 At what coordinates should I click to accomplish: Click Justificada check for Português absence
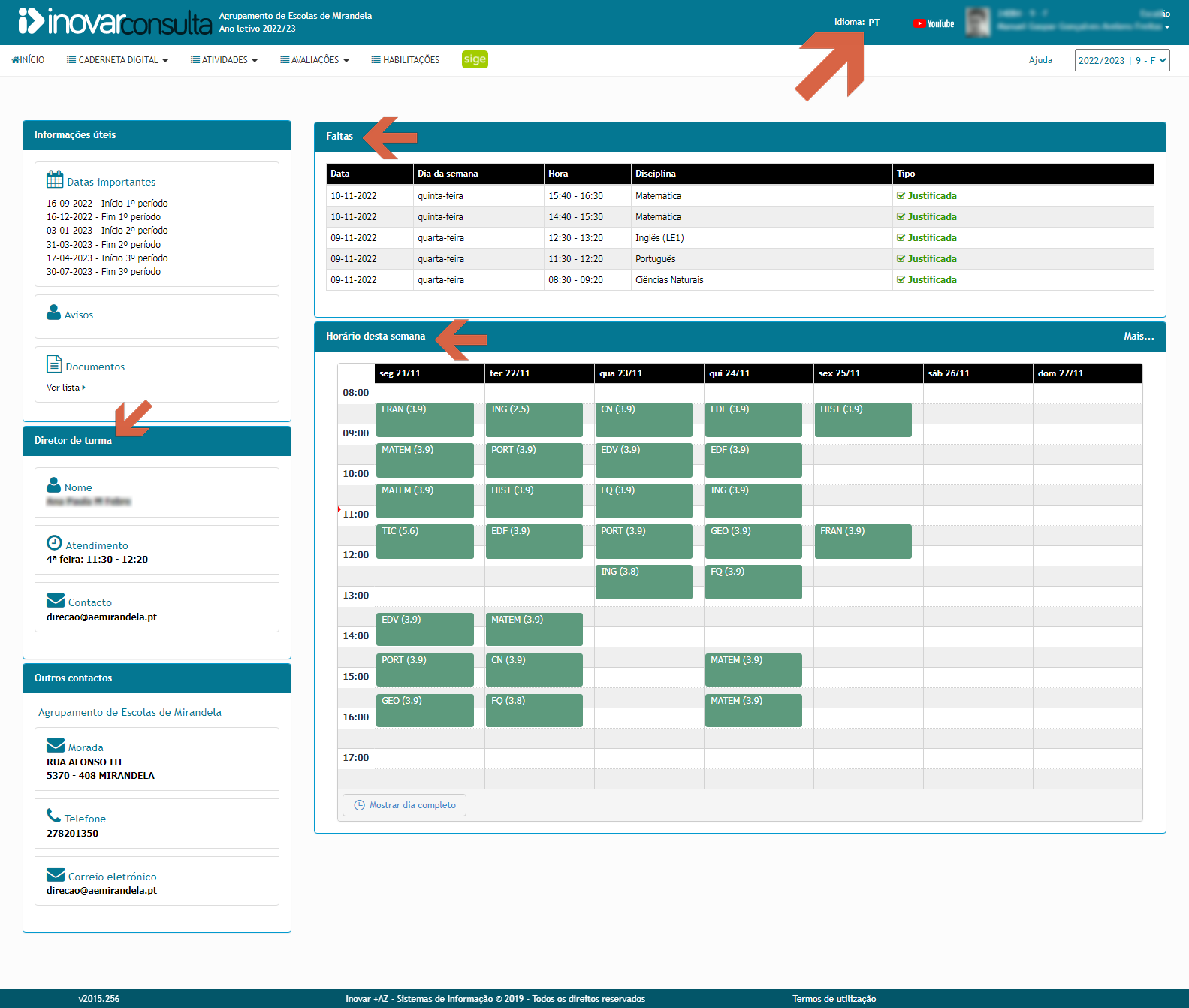tap(901, 259)
